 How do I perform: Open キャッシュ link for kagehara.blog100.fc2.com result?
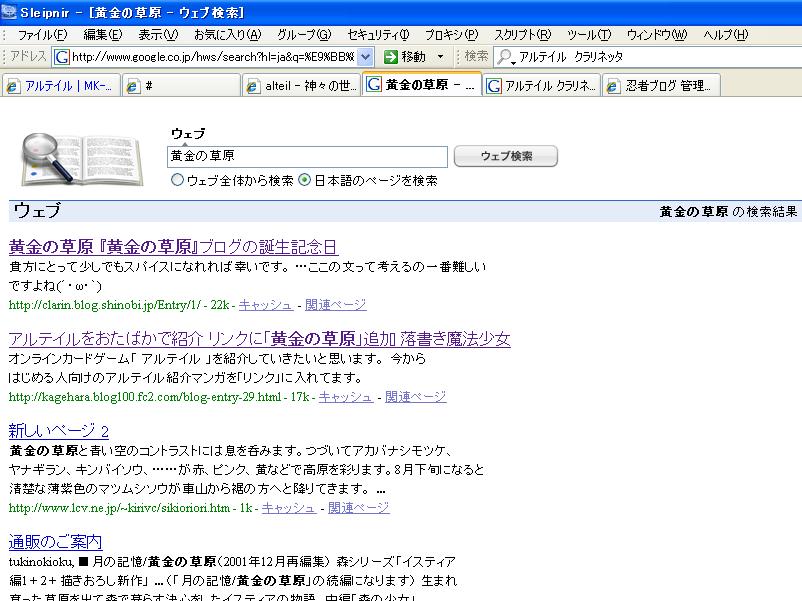pos(346,397)
